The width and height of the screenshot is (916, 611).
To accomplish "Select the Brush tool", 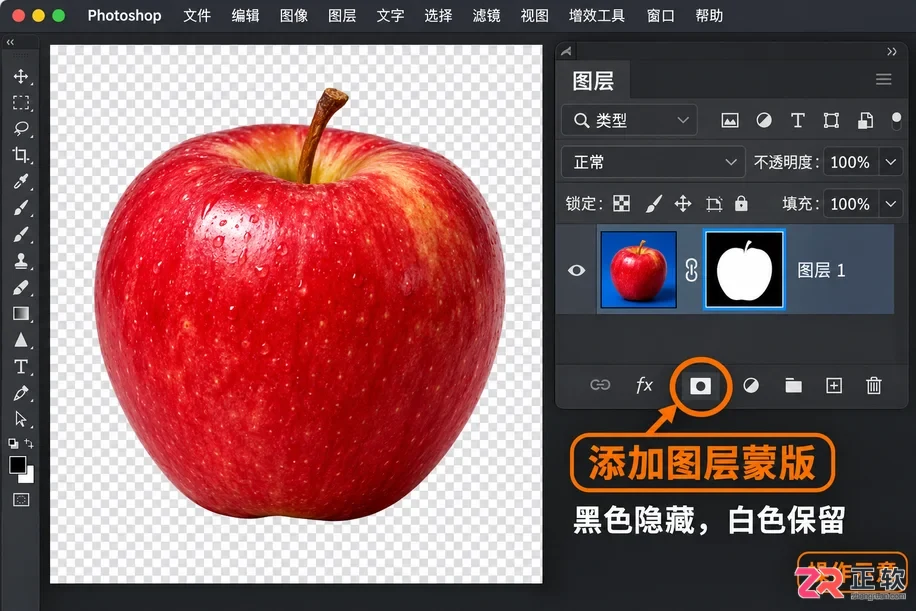I will [21, 234].
